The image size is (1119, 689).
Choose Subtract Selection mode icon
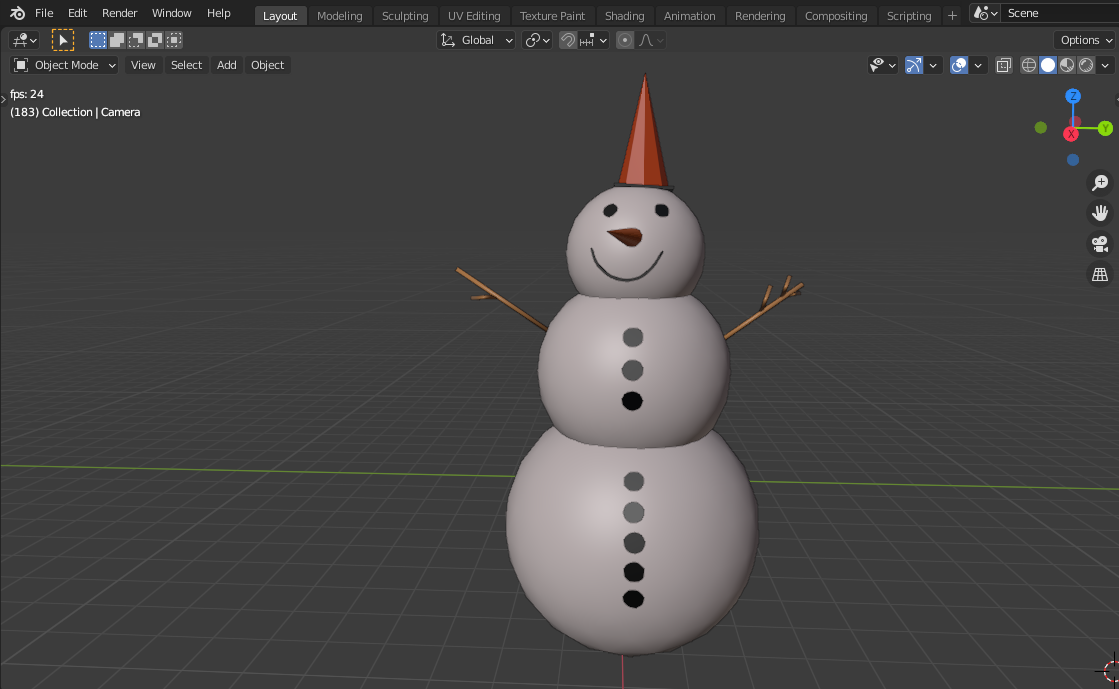(136, 40)
